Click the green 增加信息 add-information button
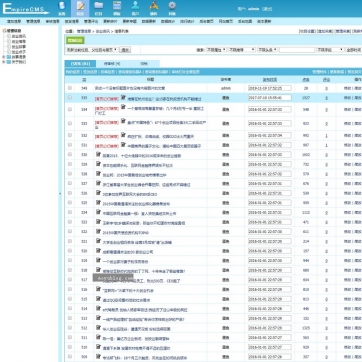Screen dimensions: 362x362 pos(75,40)
